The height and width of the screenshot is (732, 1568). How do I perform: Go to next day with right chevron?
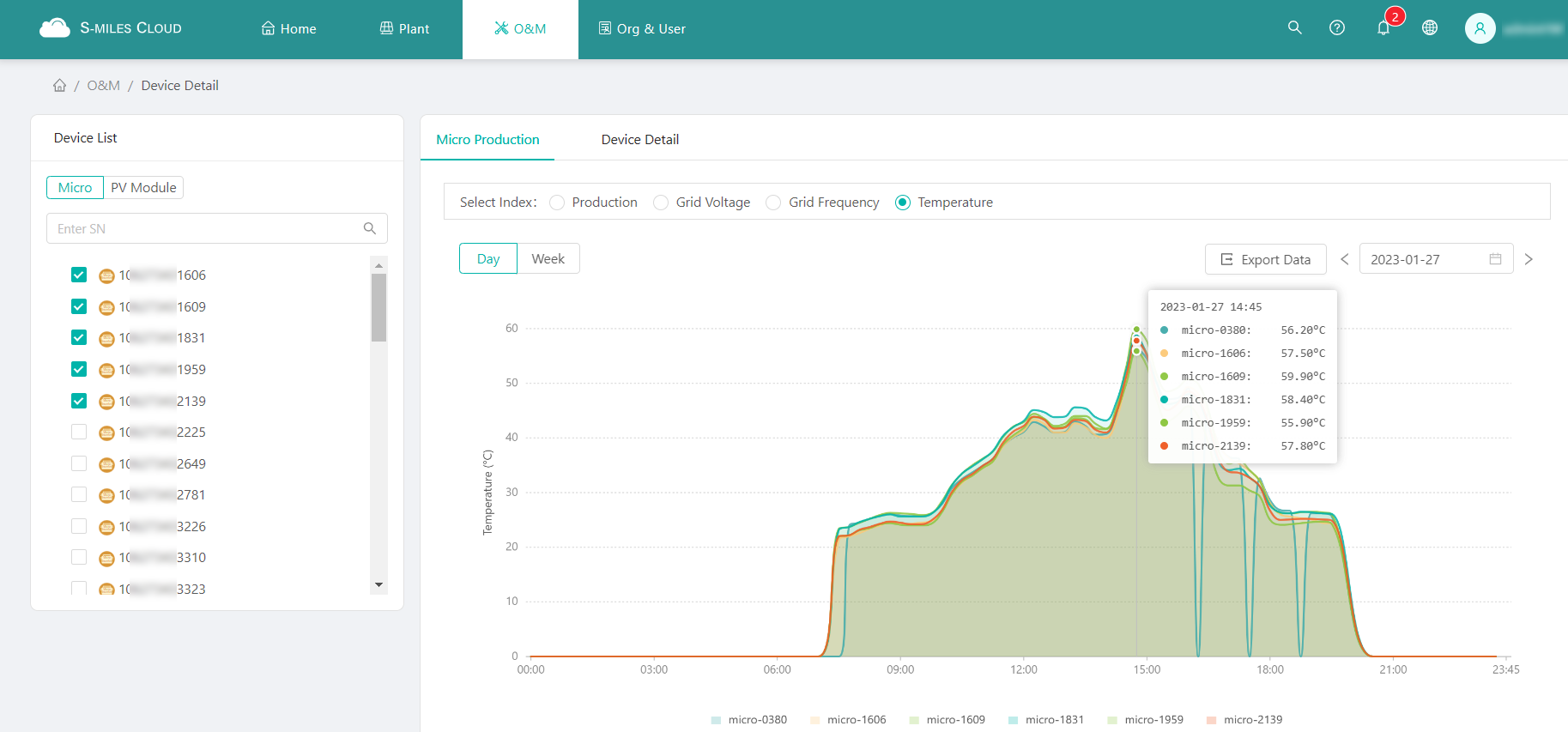click(x=1529, y=259)
